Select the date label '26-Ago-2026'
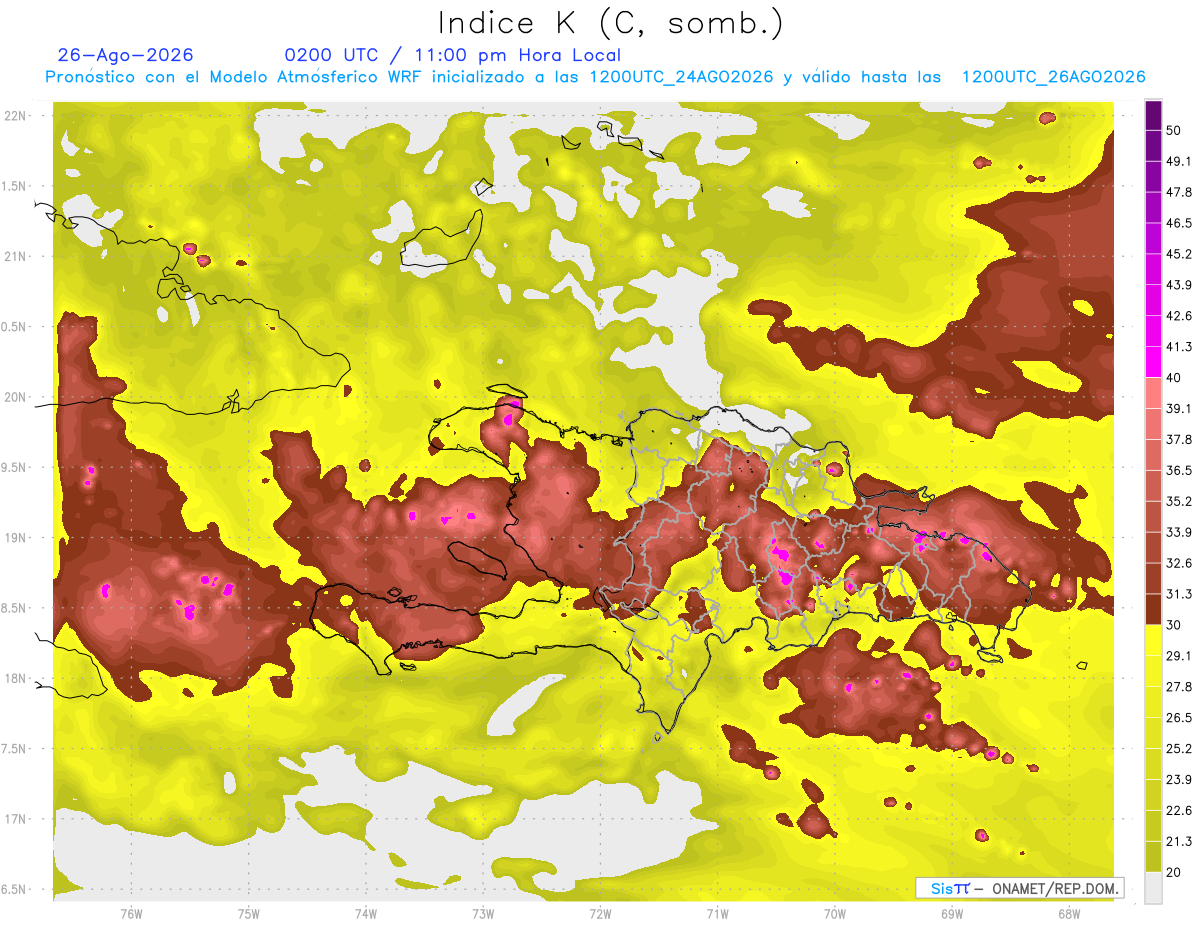Viewport: 1200px width, 927px height. click(126, 55)
